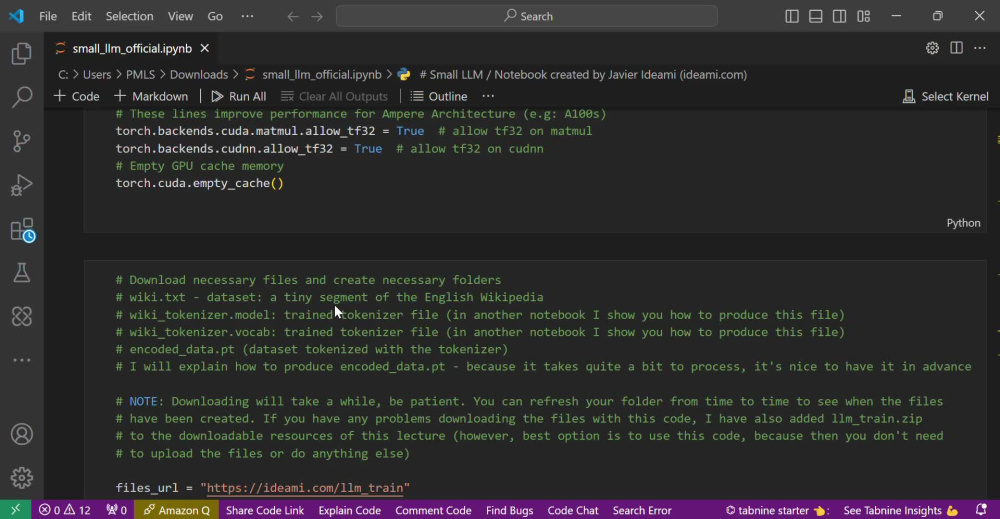
Task: Click Comment Code in status bar
Action: pos(433,510)
